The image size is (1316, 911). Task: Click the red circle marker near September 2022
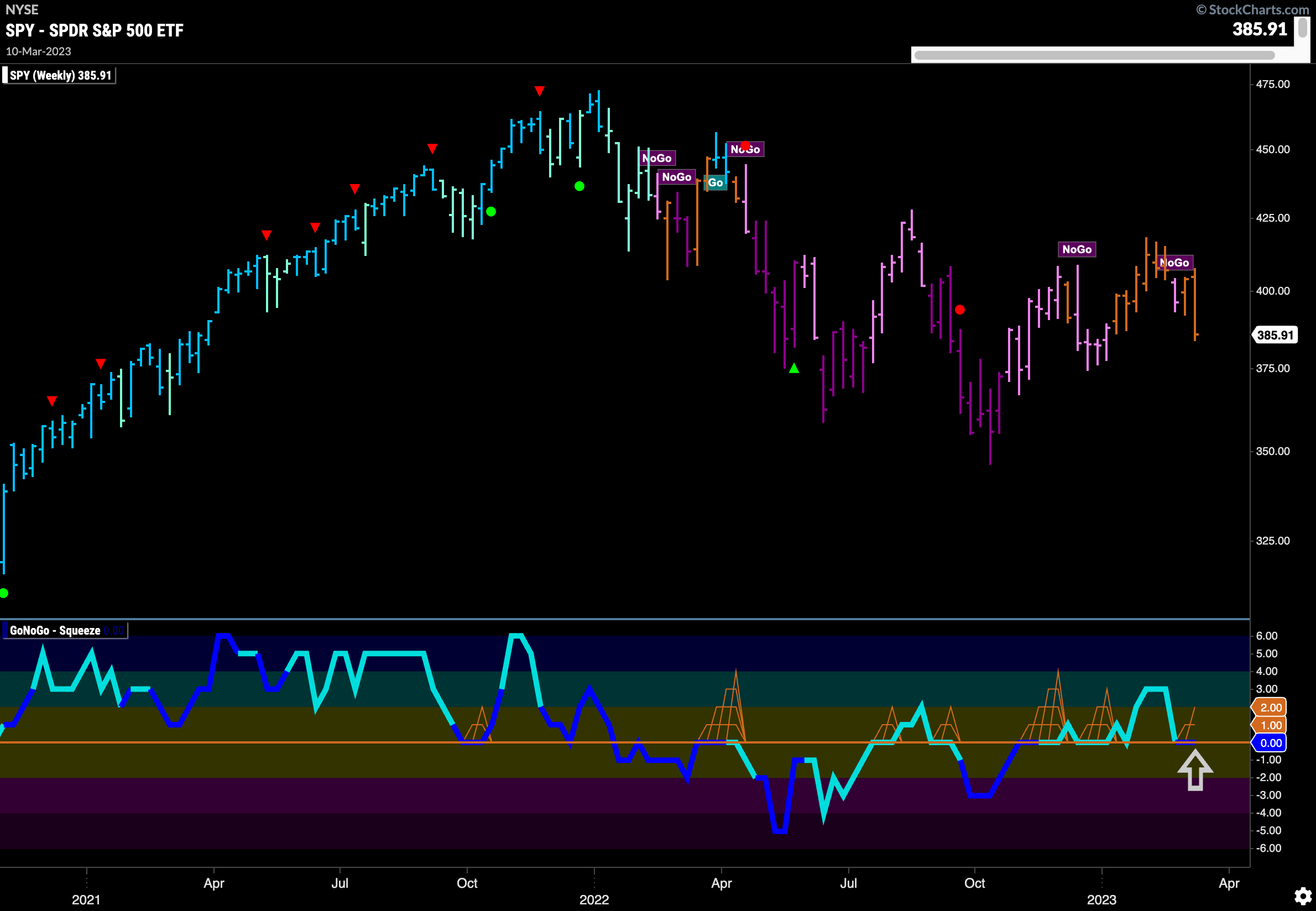(960, 310)
